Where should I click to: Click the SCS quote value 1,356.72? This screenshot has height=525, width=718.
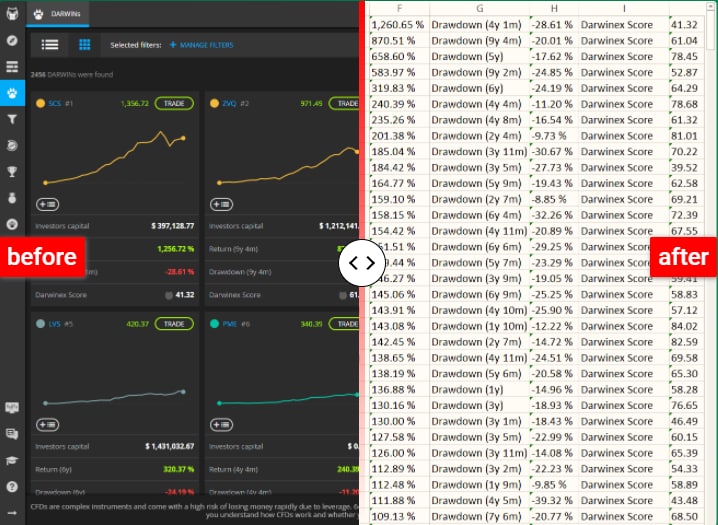tap(135, 103)
